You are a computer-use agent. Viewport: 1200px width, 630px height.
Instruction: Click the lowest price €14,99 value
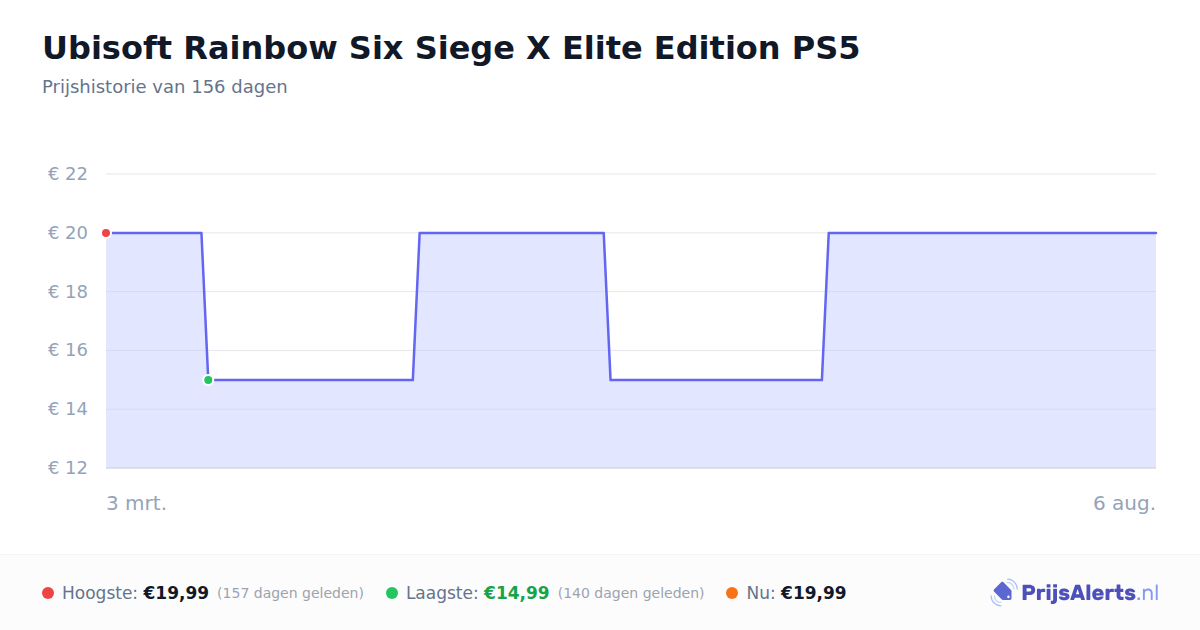pos(517,593)
